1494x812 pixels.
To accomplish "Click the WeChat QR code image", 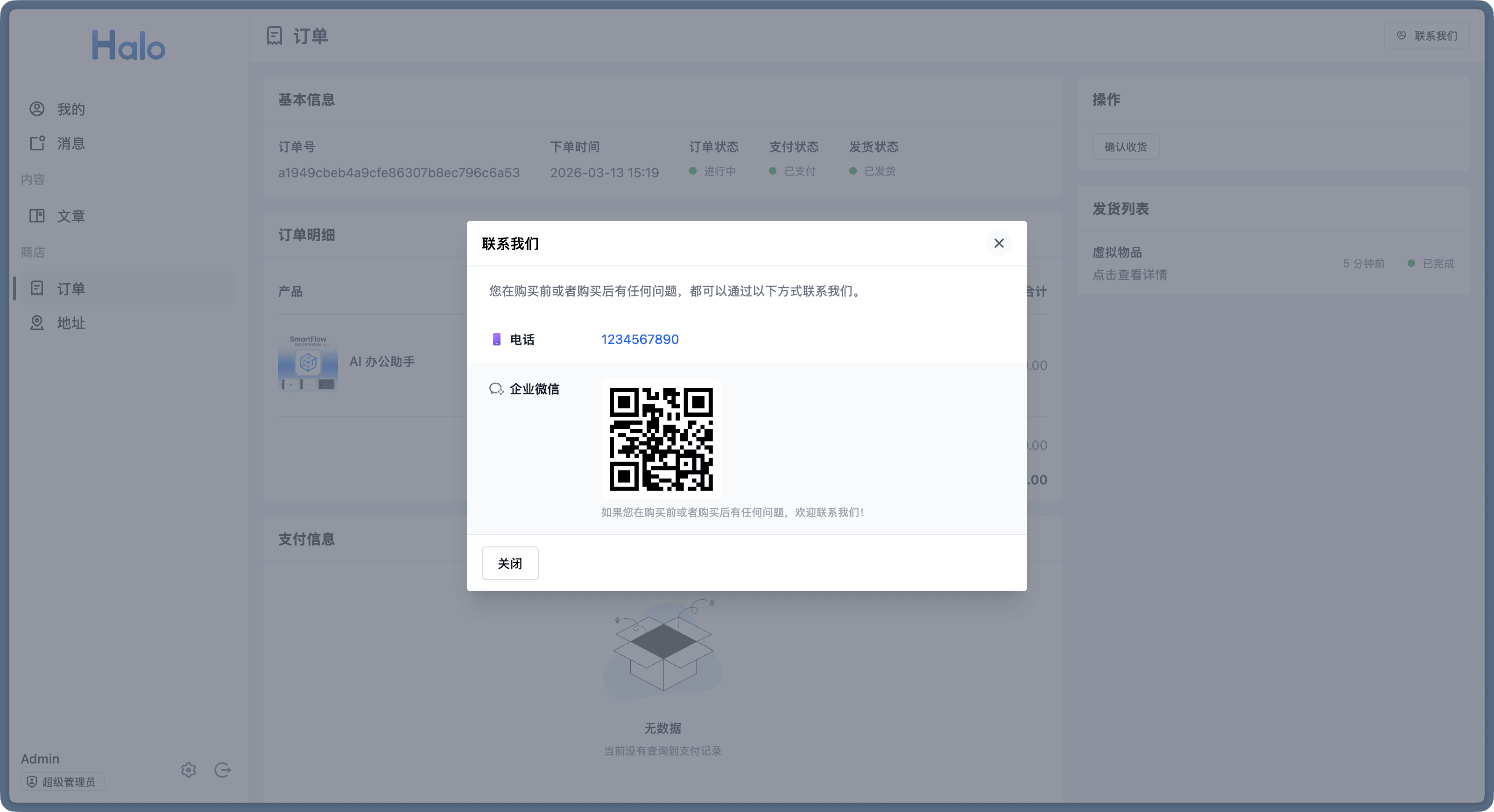I will (x=661, y=439).
